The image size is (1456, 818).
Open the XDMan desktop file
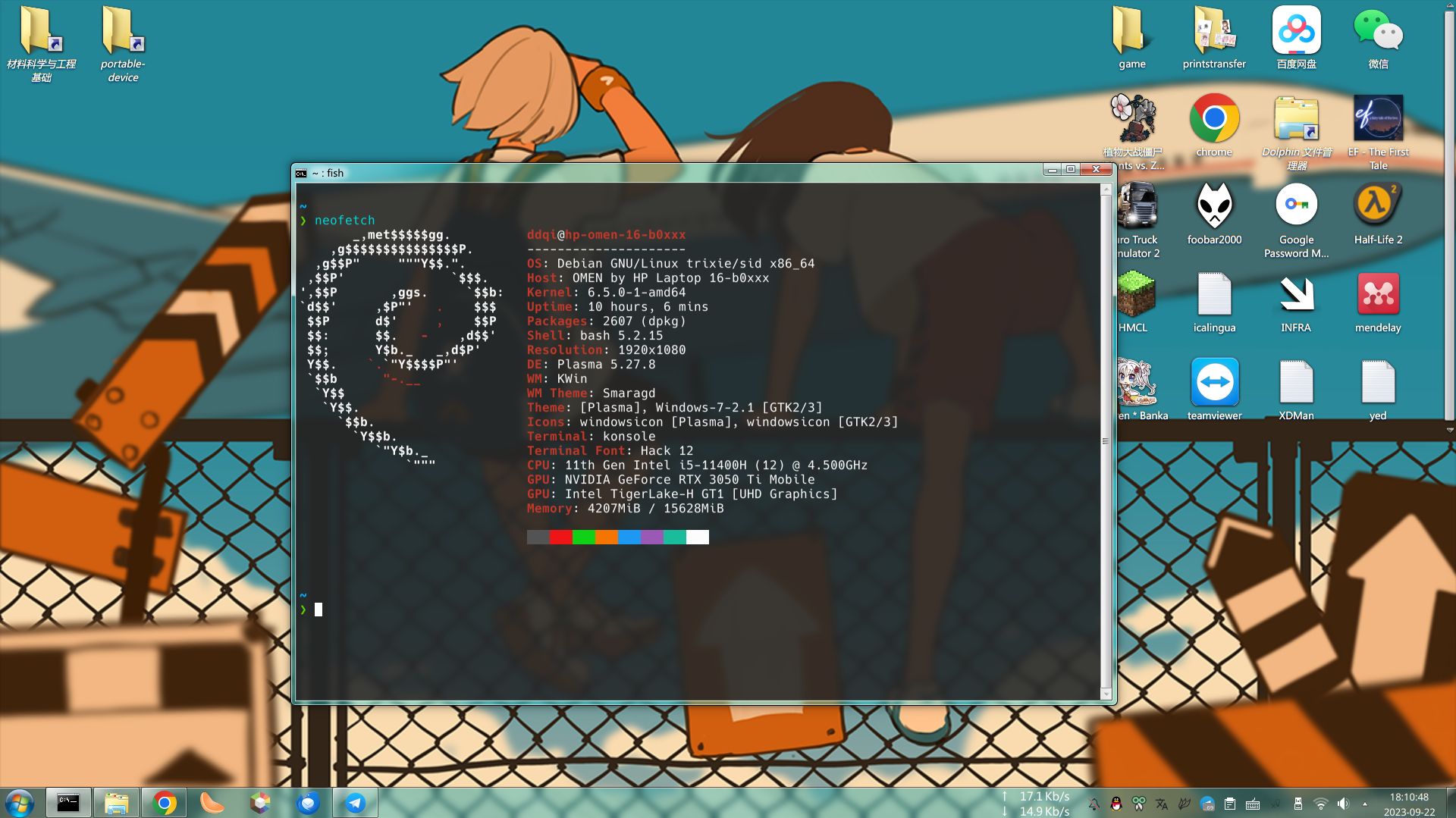(1296, 390)
